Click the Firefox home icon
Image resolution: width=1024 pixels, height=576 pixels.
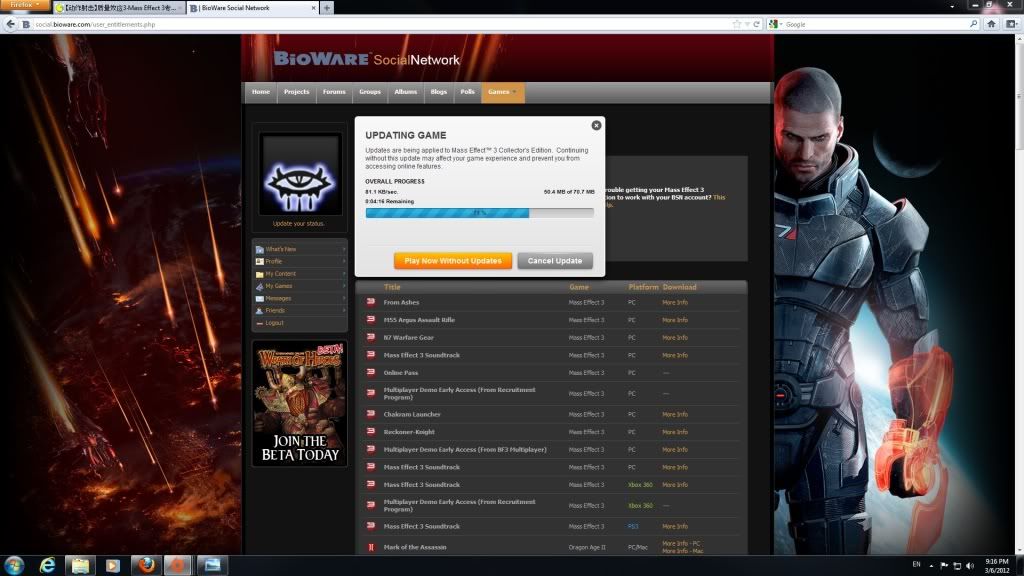[x=991, y=24]
